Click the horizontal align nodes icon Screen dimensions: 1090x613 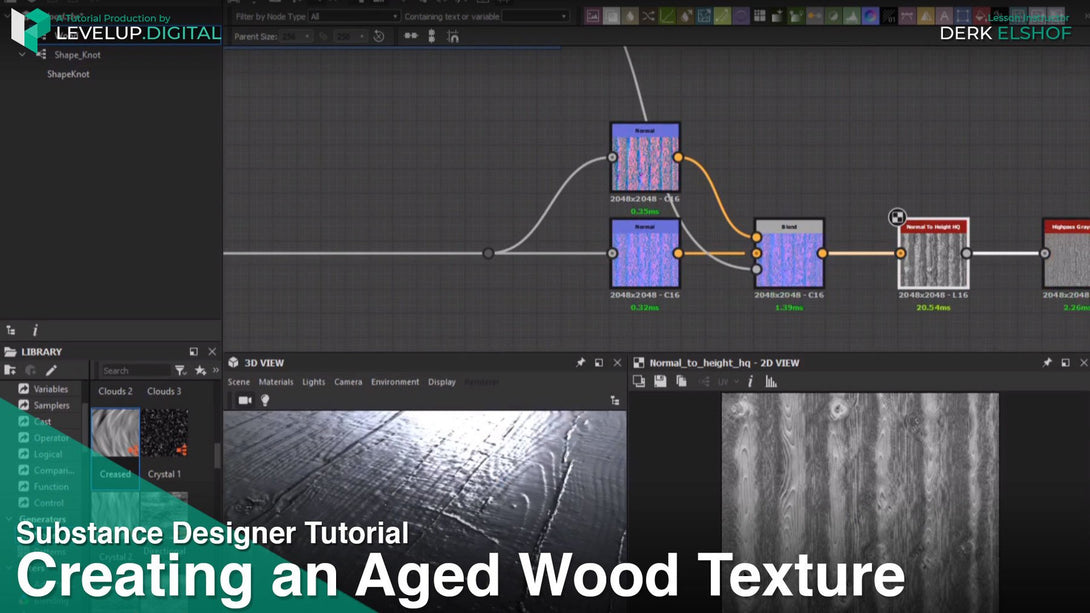point(411,35)
